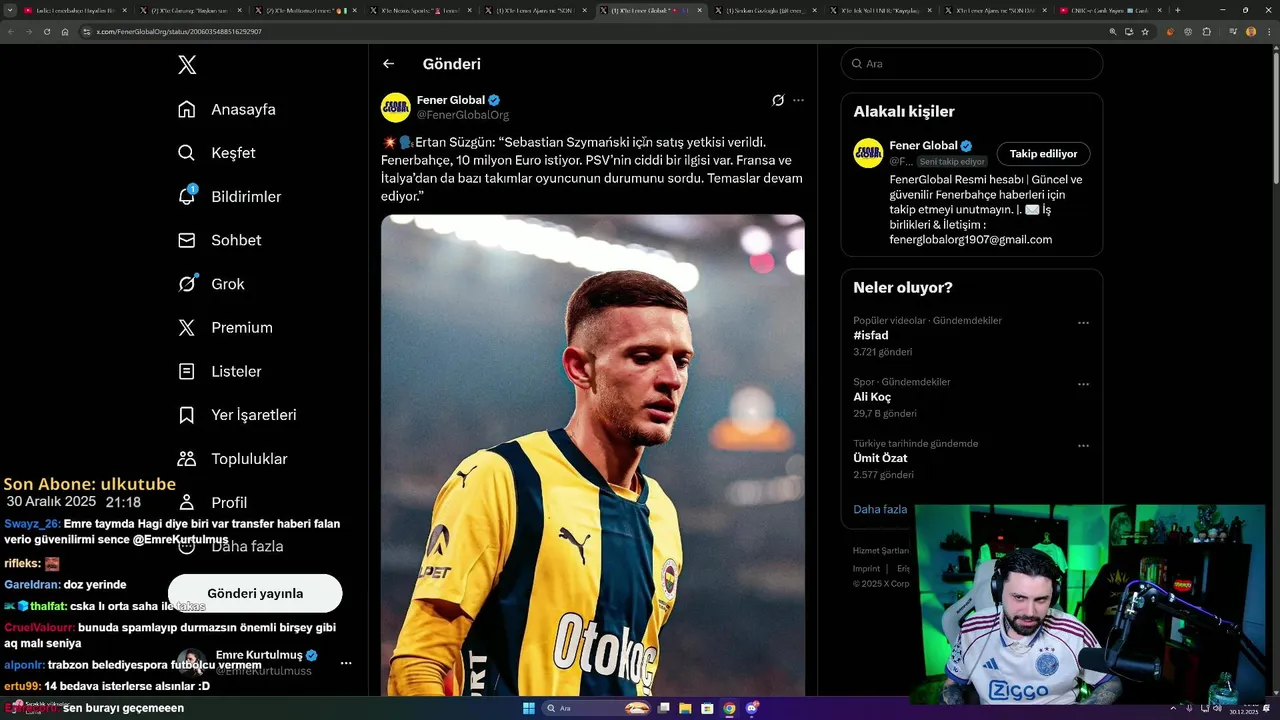Open Listeler in the sidebar
Viewport: 1280px width, 720px height.
(x=219, y=371)
